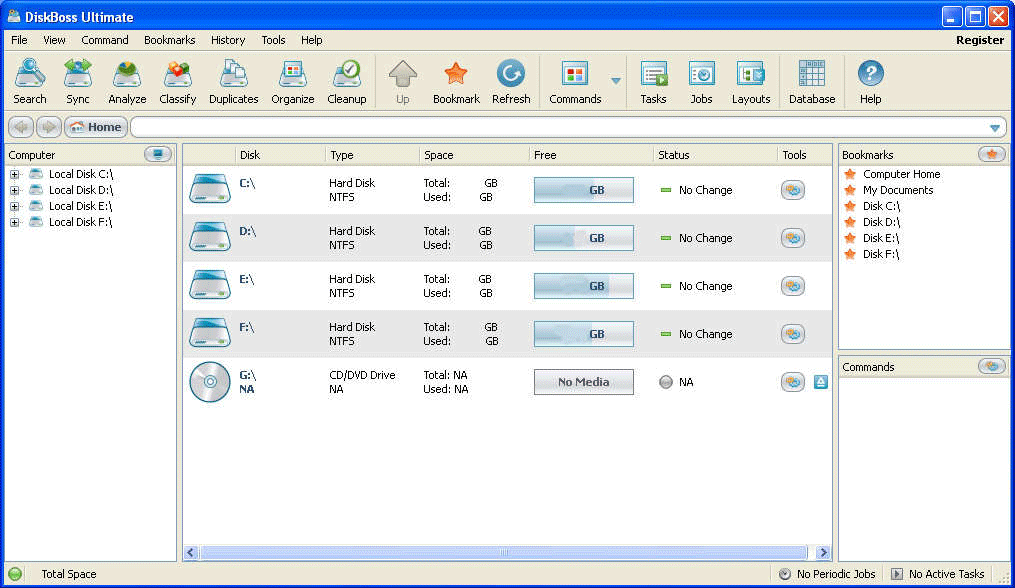
Task: Open the Disk C:\ bookmark
Action: point(881,206)
